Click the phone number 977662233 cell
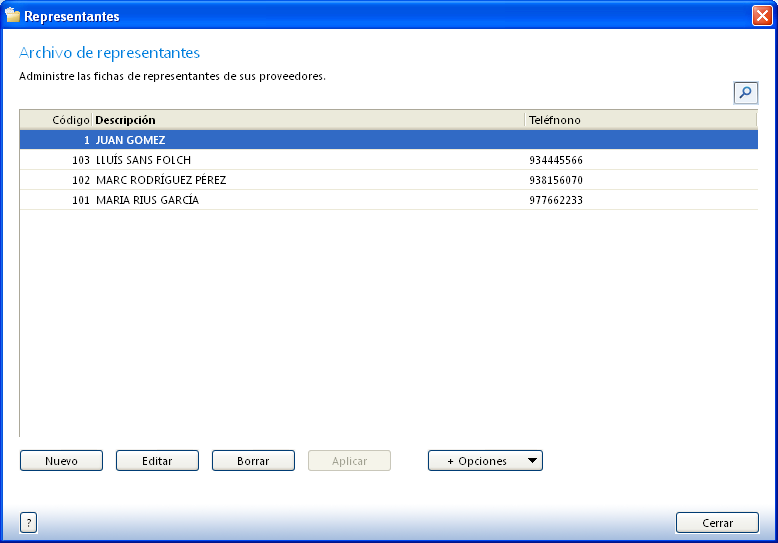This screenshot has width=778, height=543. tap(556, 200)
